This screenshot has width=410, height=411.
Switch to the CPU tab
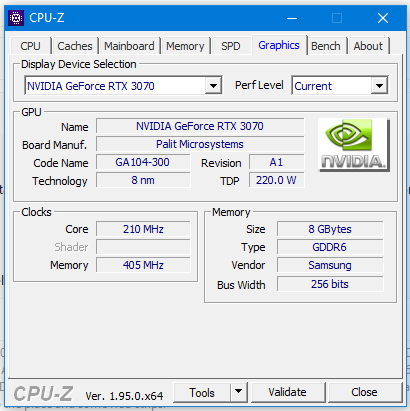(x=30, y=46)
